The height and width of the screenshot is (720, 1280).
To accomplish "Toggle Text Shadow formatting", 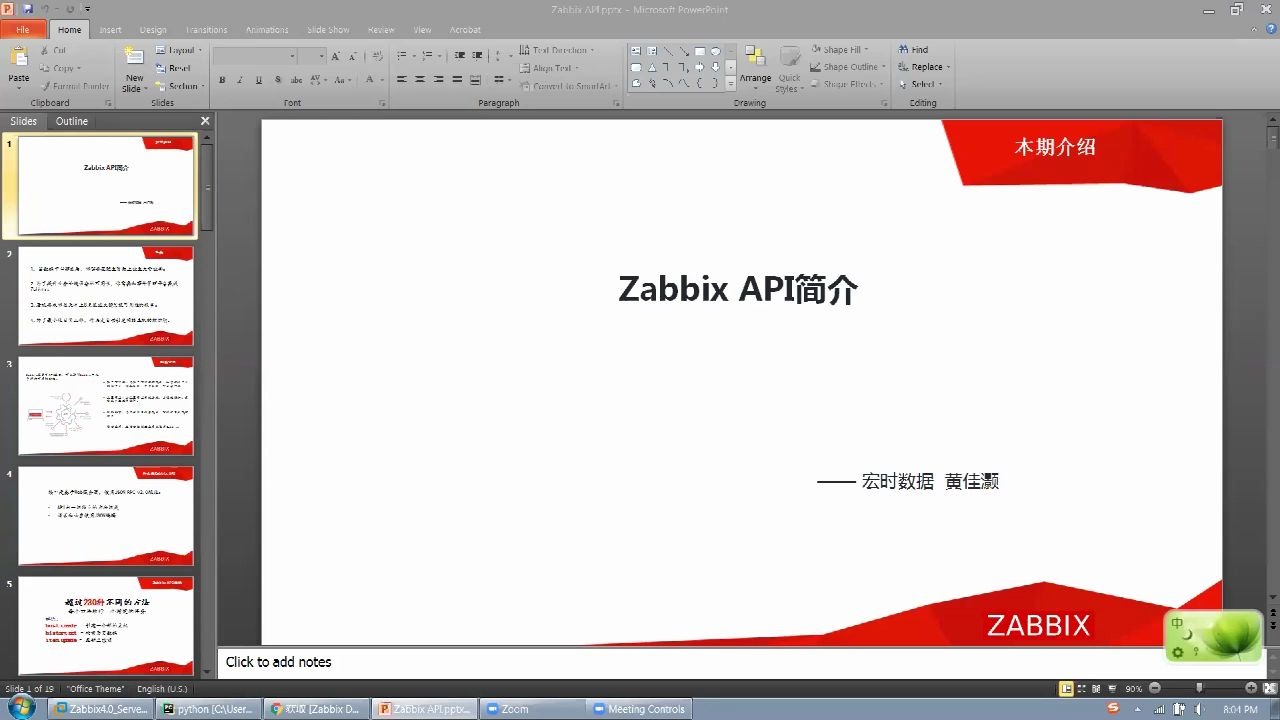I will click(x=278, y=80).
